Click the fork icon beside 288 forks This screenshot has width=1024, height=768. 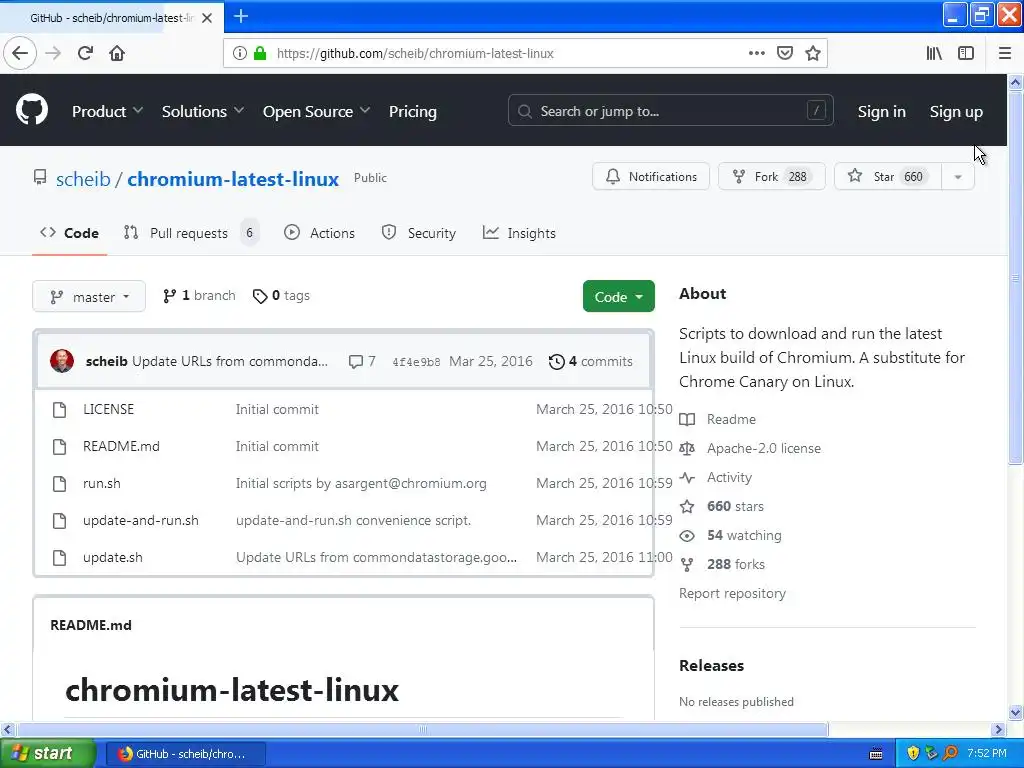click(687, 565)
